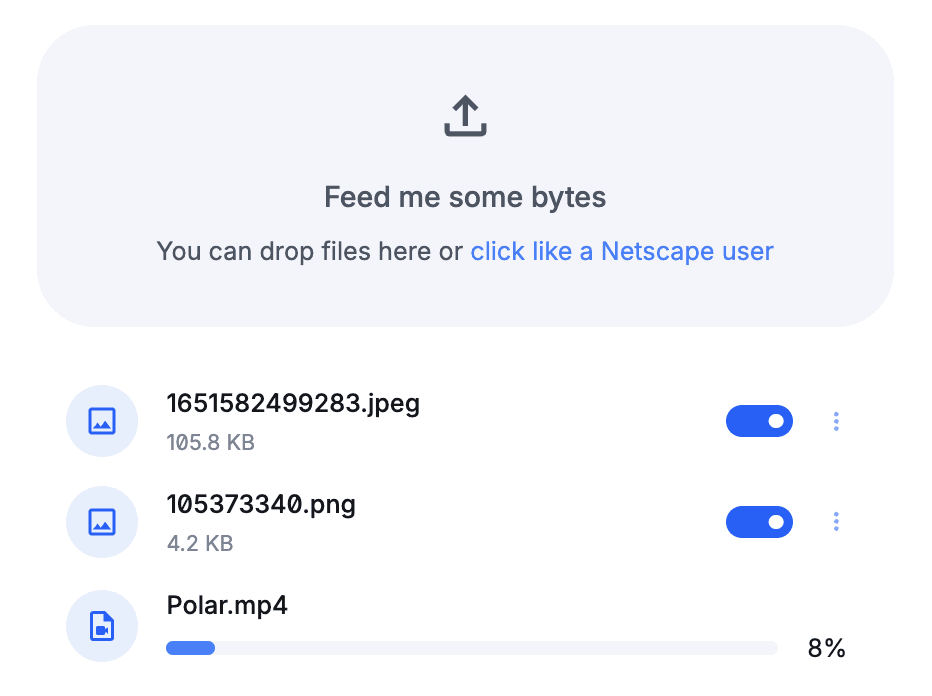Click the 8% upload percentage label

click(826, 648)
